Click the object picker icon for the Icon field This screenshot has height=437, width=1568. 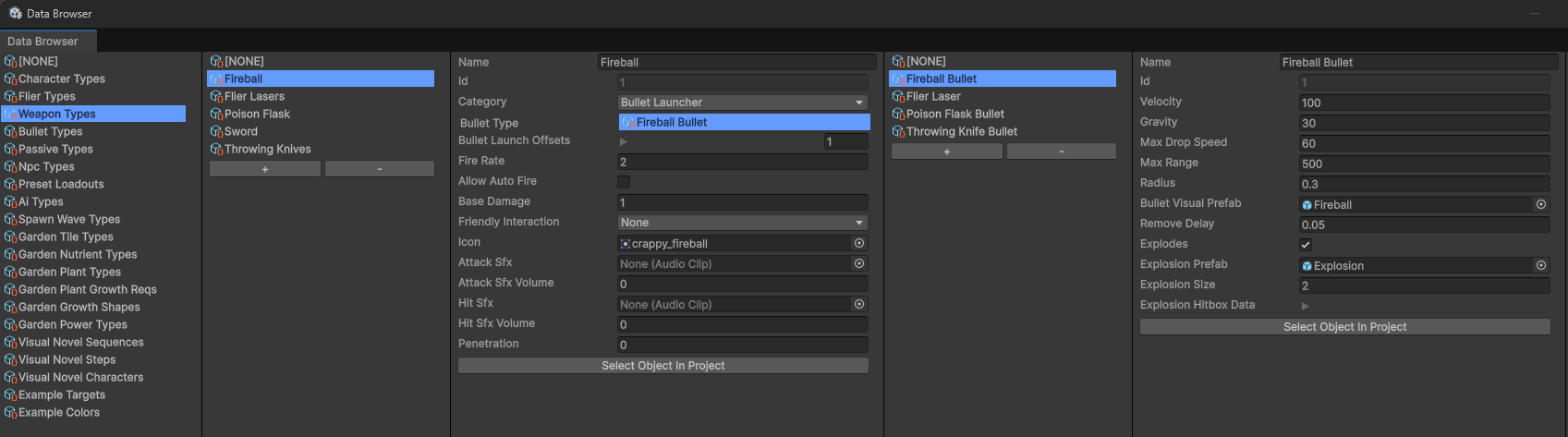click(859, 244)
